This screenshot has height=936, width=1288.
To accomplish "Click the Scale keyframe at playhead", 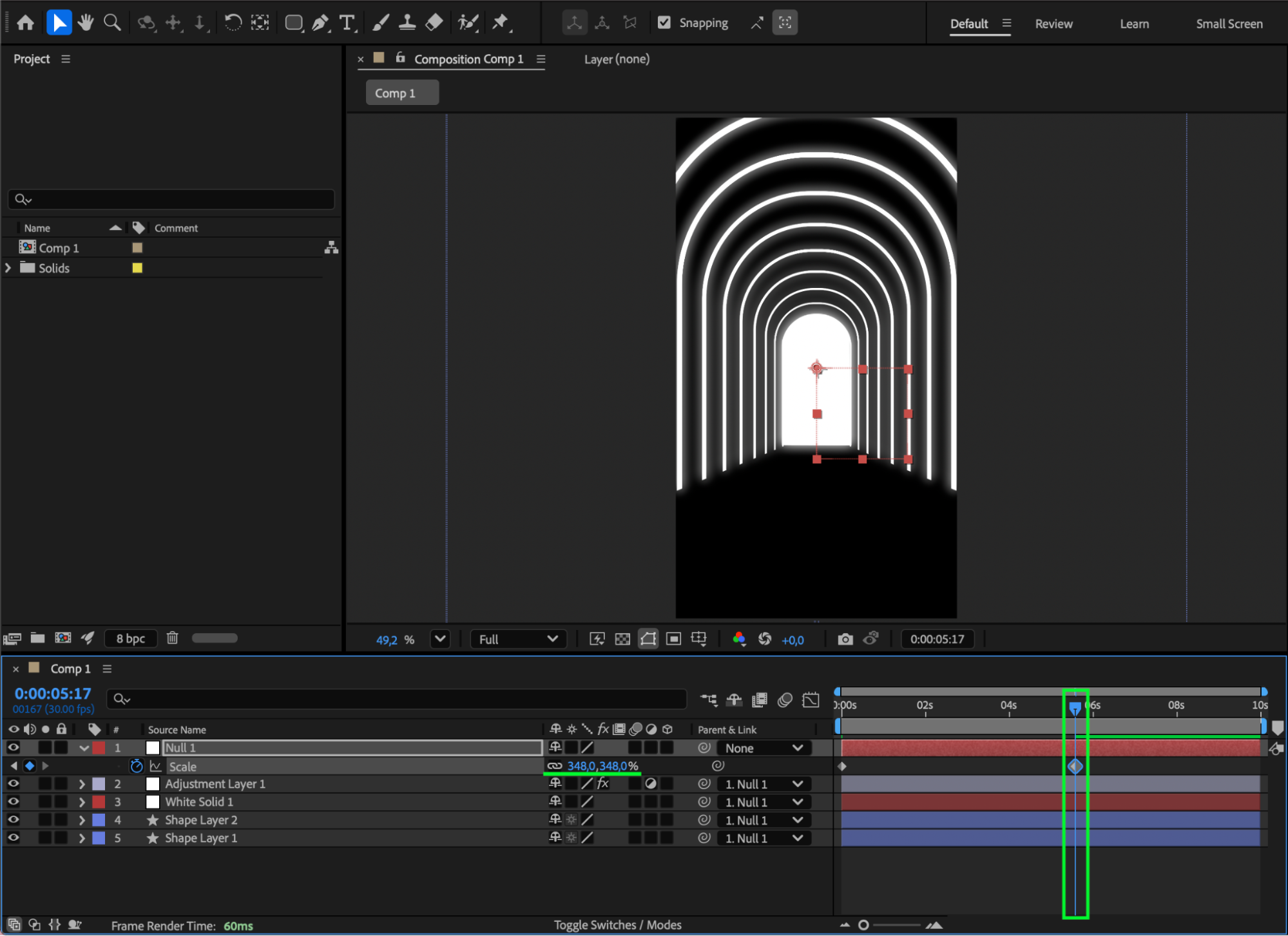I will pos(1075,766).
